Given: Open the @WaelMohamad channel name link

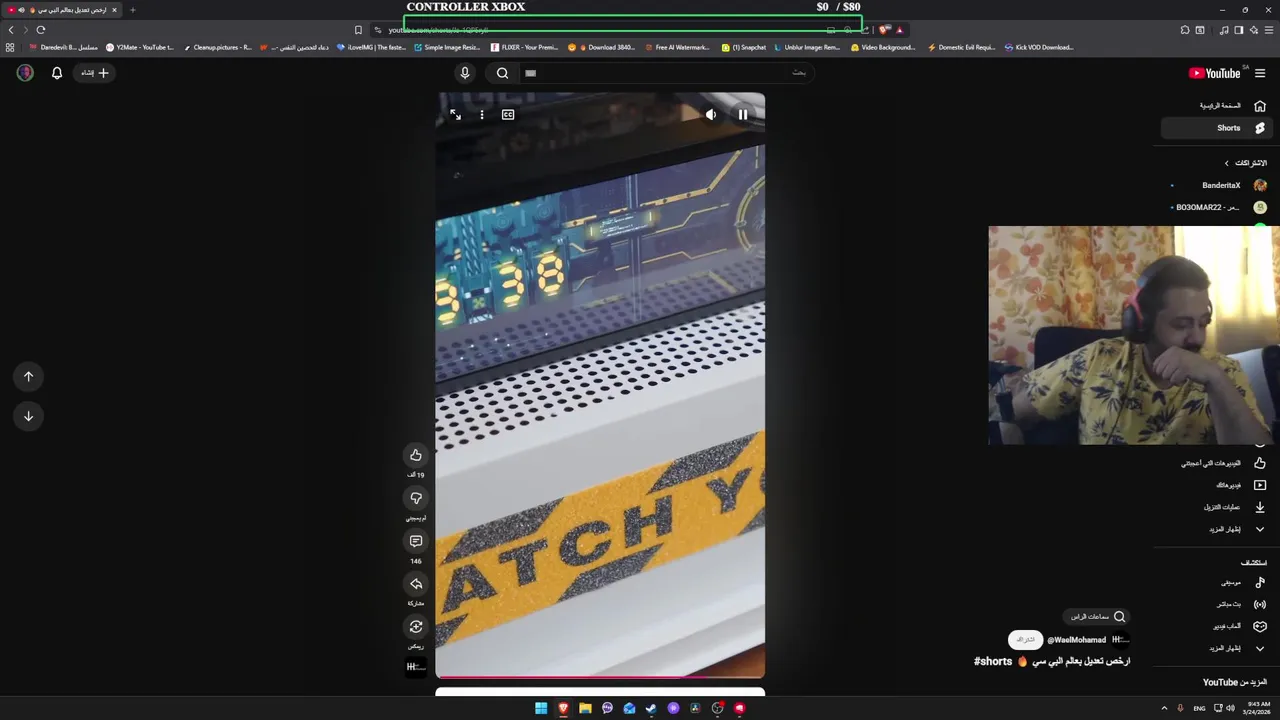Looking at the screenshot, I should (1077, 640).
